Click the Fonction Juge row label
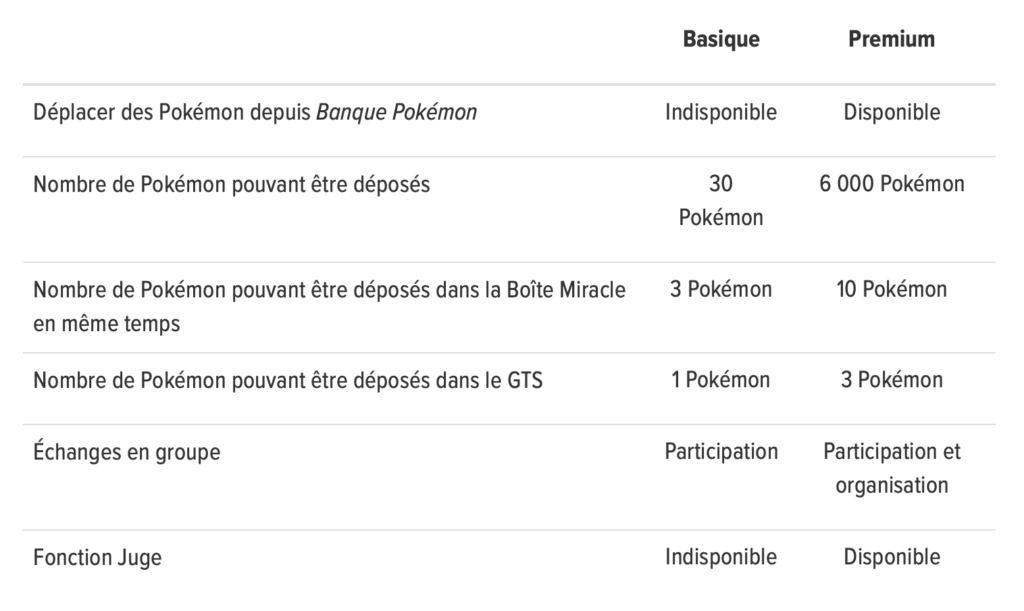1024x611 pixels. click(x=97, y=557)
